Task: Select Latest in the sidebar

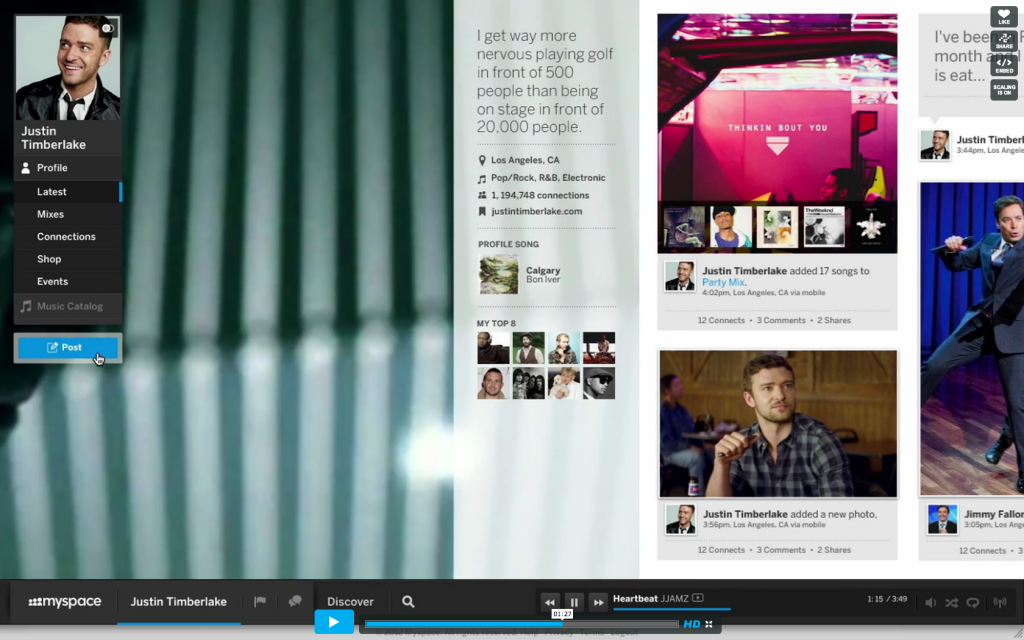Action: coord(68,191)
